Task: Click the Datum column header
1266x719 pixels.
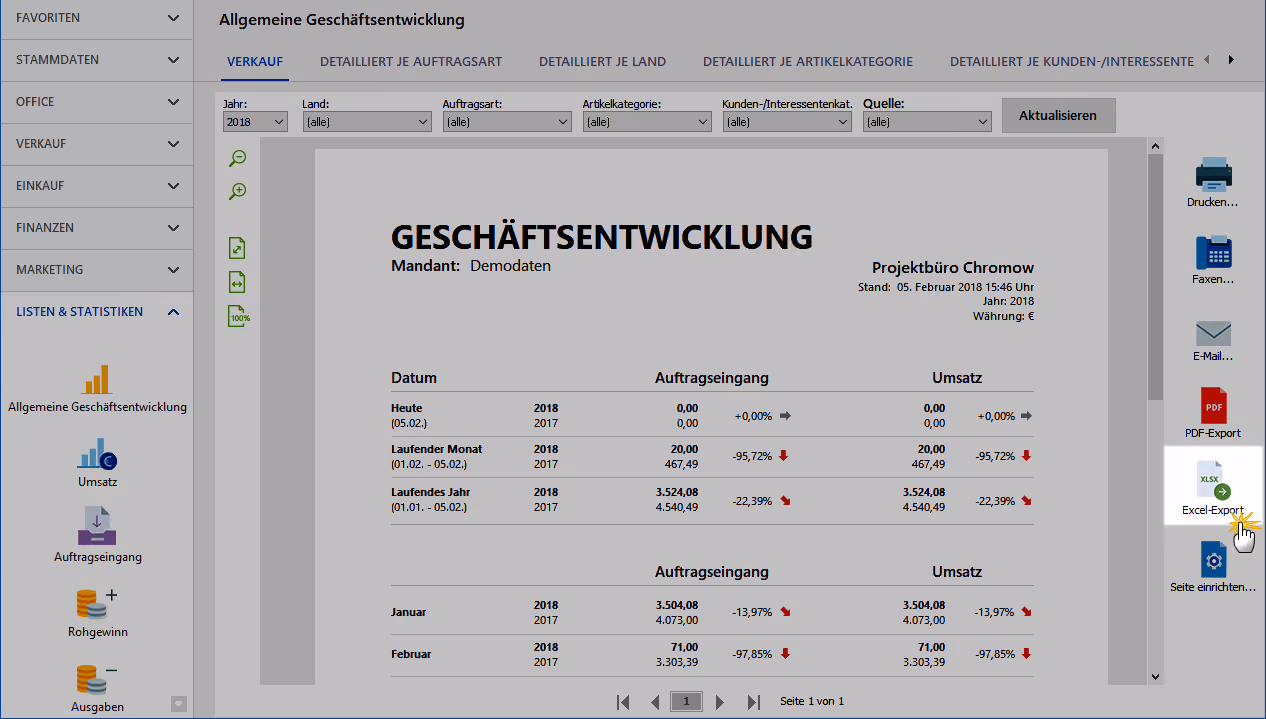Action: (414, 378)
